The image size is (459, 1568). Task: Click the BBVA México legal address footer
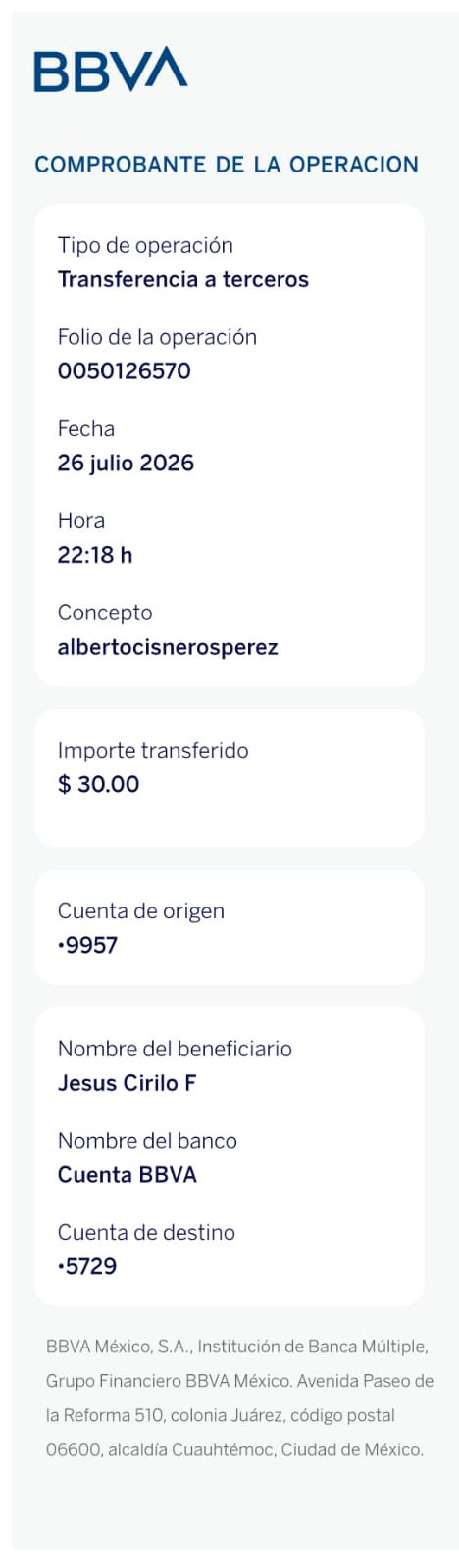pos(239,1398)
